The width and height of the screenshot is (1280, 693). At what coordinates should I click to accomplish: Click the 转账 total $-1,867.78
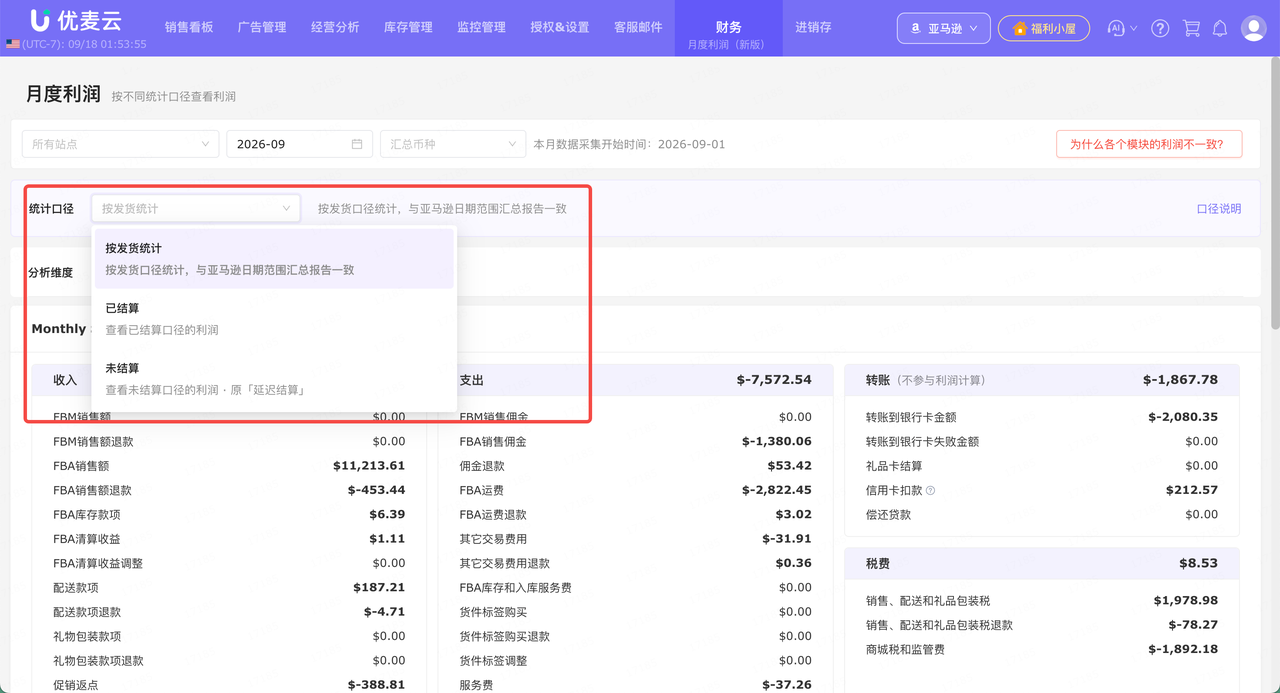click(x=1180, y=380)
